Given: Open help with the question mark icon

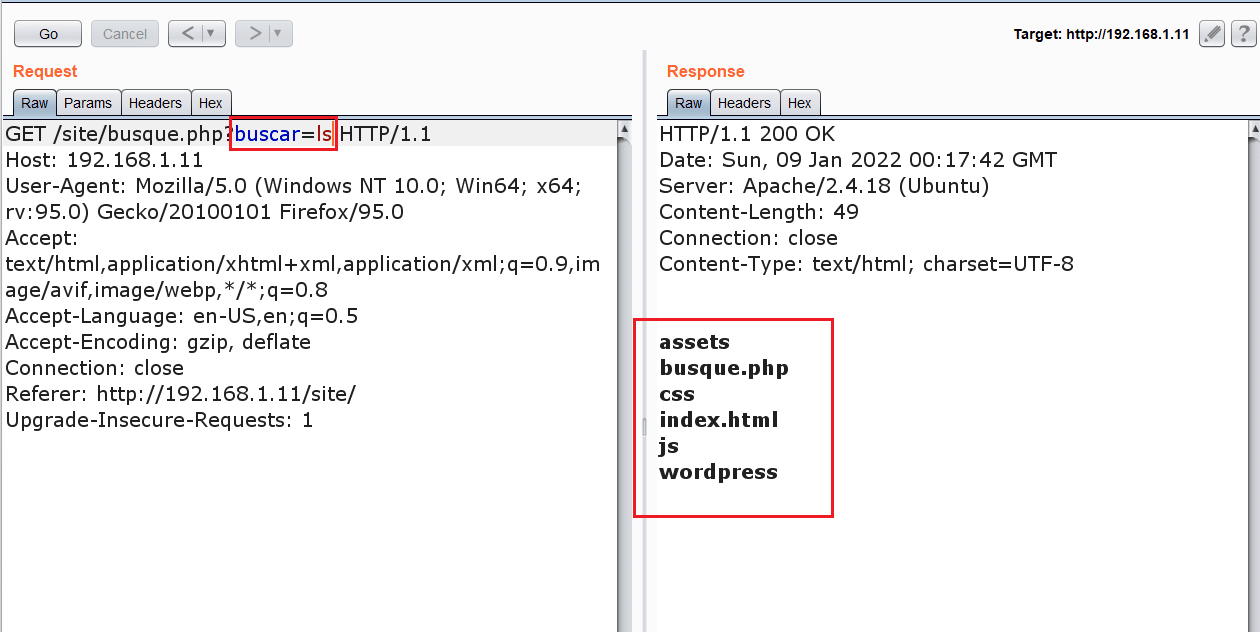Looking at the screenshot, I should [x=1243, y=34].
